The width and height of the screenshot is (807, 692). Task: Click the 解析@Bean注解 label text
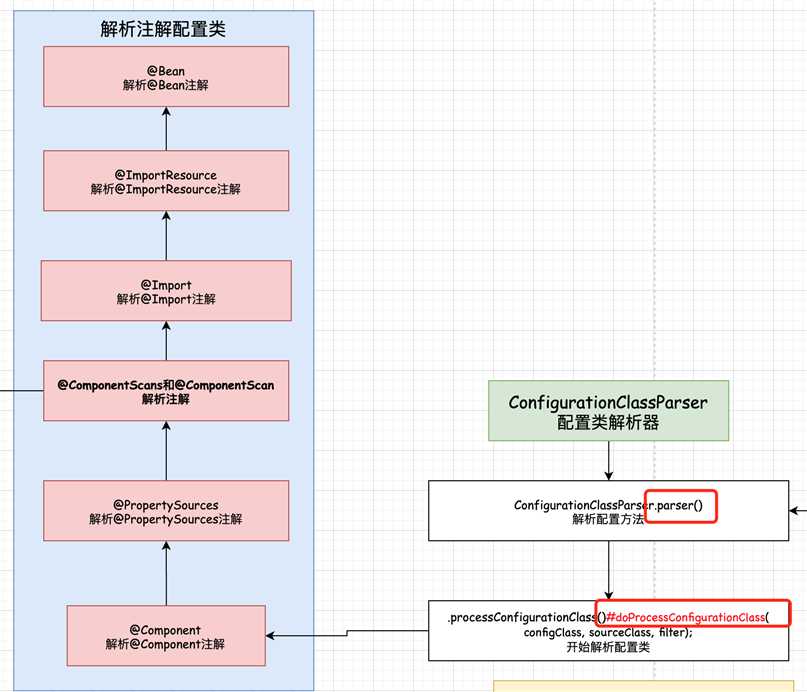pos(166,85)
